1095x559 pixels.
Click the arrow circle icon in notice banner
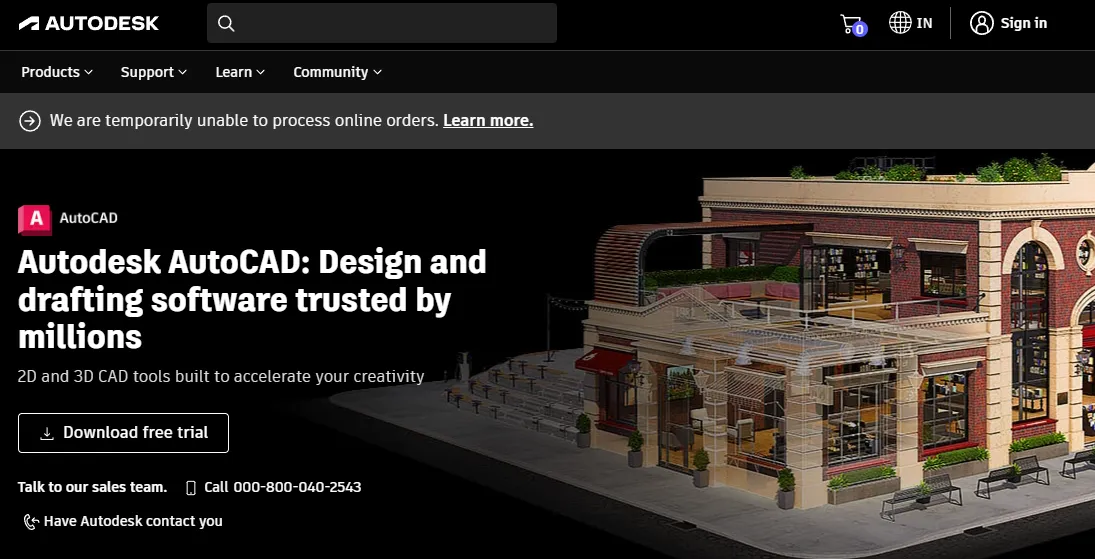pos(30,121)
